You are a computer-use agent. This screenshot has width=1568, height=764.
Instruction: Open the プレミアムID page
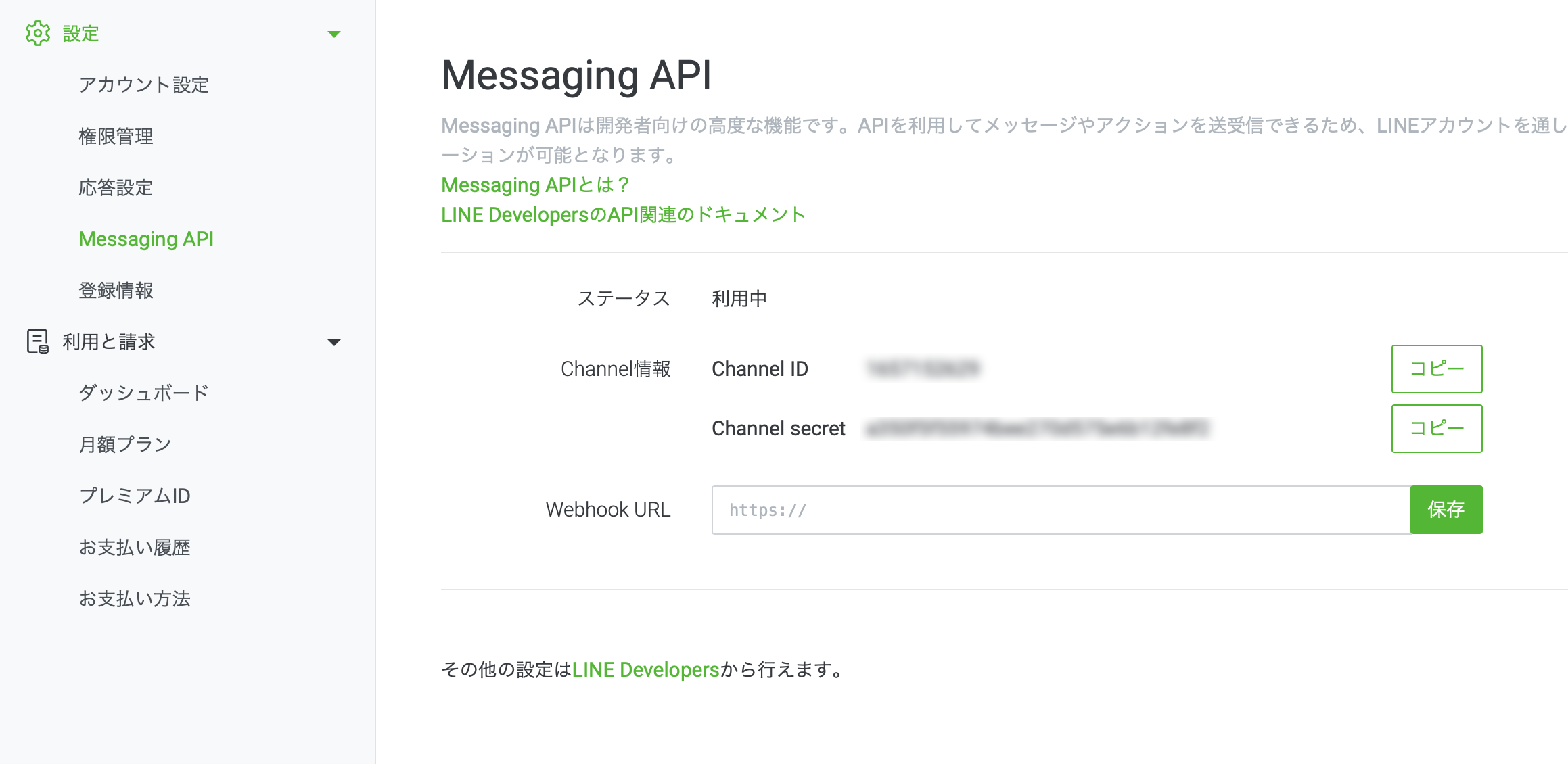click(x=135, y=496)
